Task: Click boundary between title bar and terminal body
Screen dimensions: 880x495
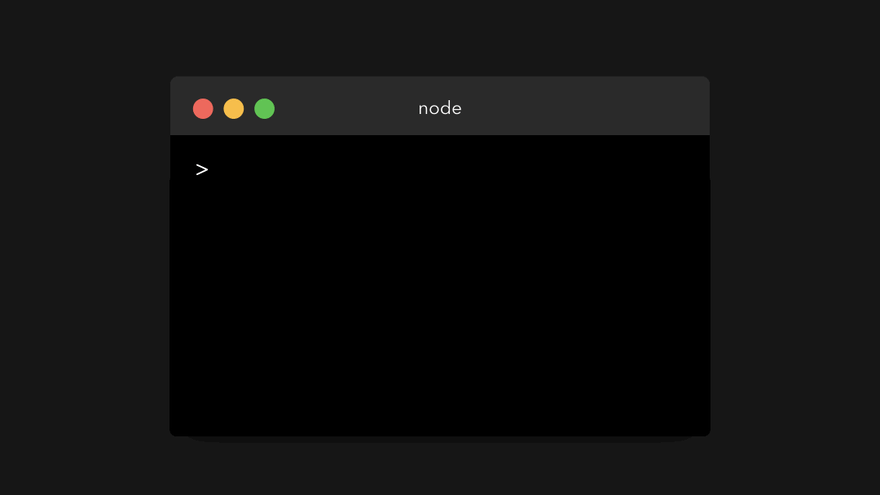Action: click(440, 135)
